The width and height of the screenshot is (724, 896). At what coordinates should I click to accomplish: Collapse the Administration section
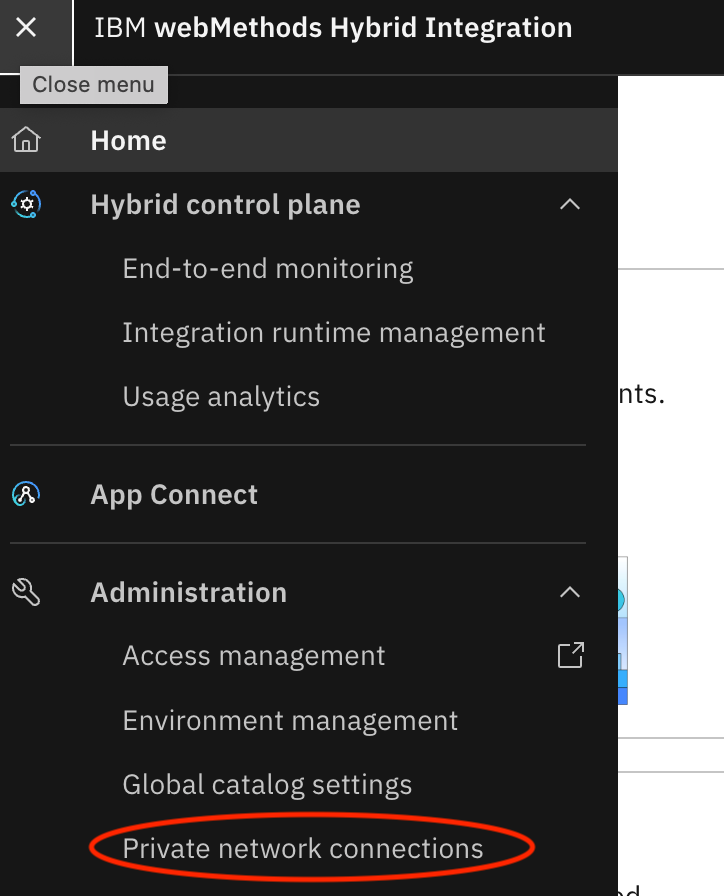click(570, 592)
